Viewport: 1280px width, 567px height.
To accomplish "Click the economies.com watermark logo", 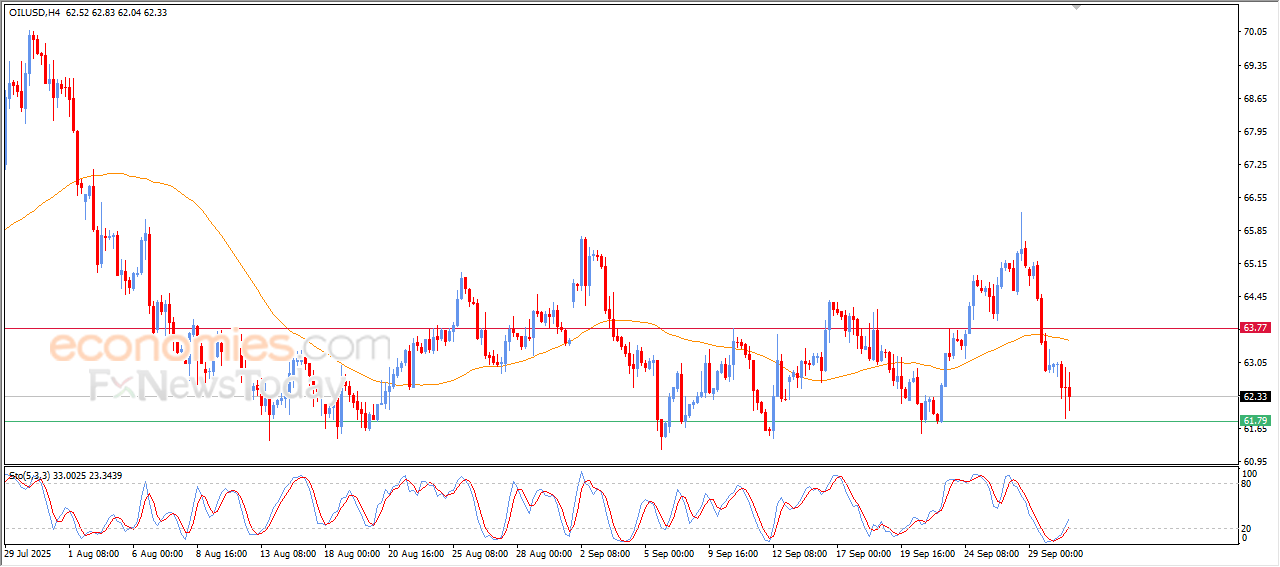I will click(x=218, y=348).
